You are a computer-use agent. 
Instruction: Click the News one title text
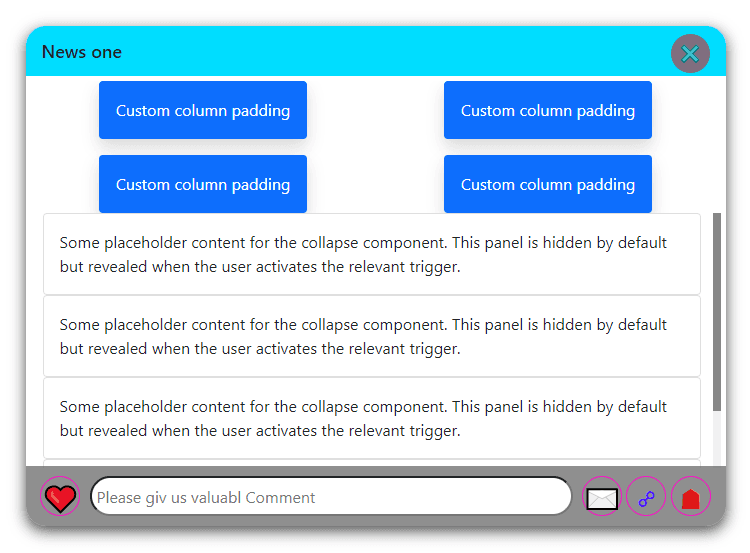pyautogui.click(x=82, y=52)
